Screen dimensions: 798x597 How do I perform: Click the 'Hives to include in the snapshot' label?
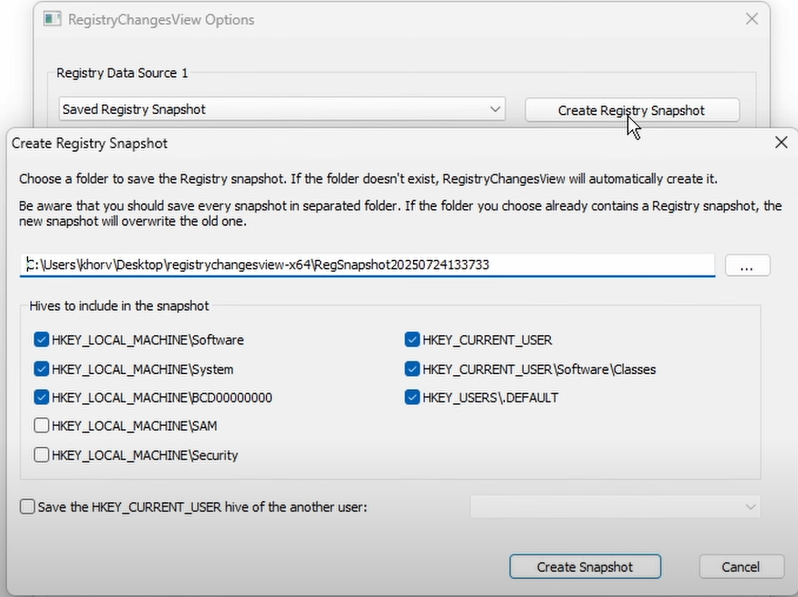(x=119, y=306)
